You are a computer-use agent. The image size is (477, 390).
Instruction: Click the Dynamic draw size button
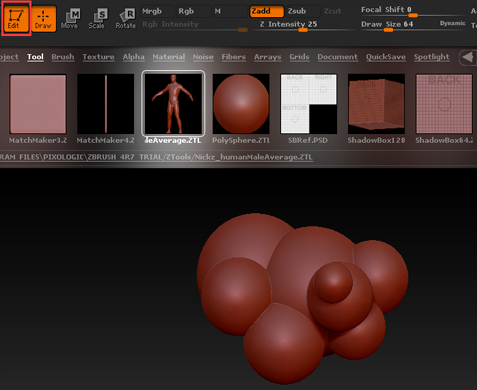tap(452, 23)
